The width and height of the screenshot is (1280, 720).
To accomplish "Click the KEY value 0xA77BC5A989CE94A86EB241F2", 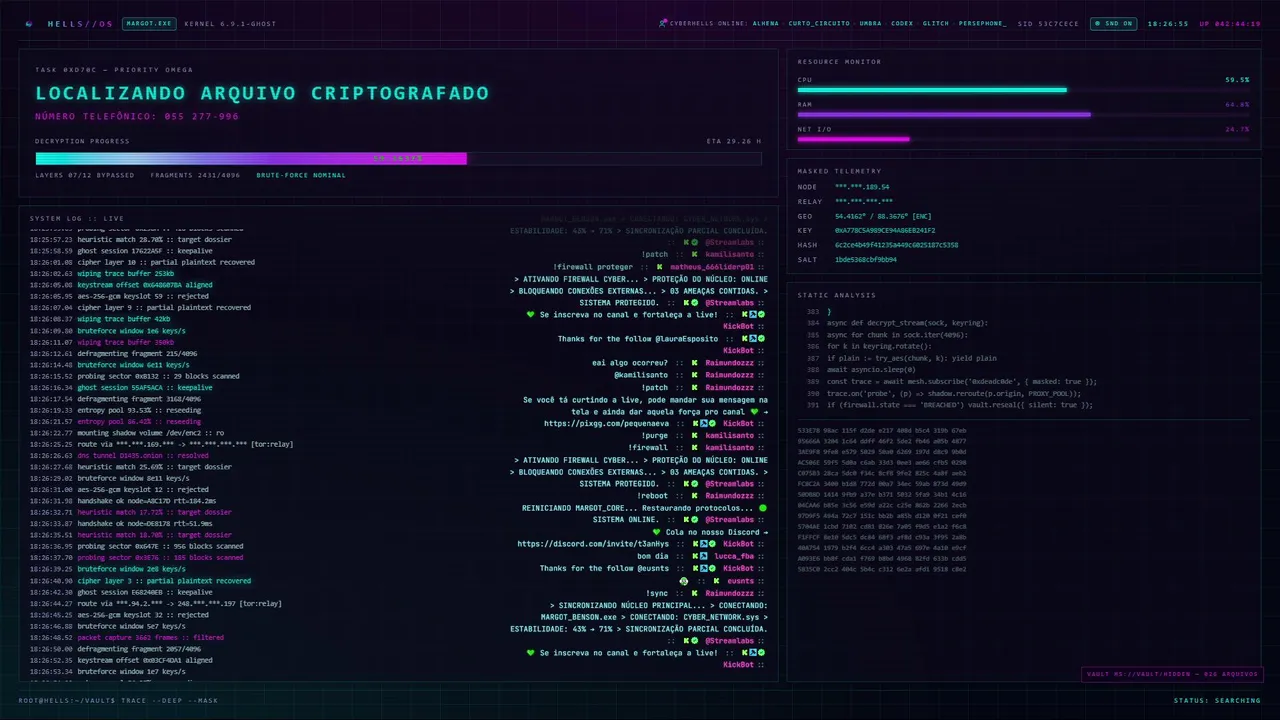I will 885,230.
